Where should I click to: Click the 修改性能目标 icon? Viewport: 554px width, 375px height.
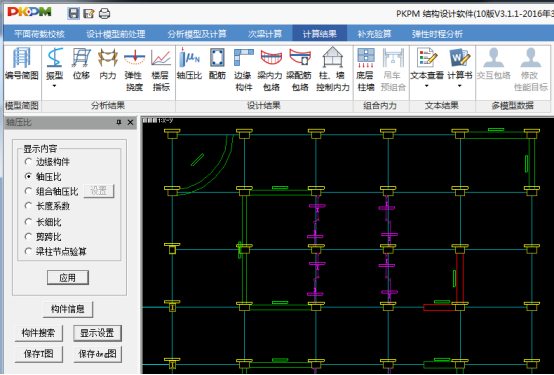[x=530, y=69]
